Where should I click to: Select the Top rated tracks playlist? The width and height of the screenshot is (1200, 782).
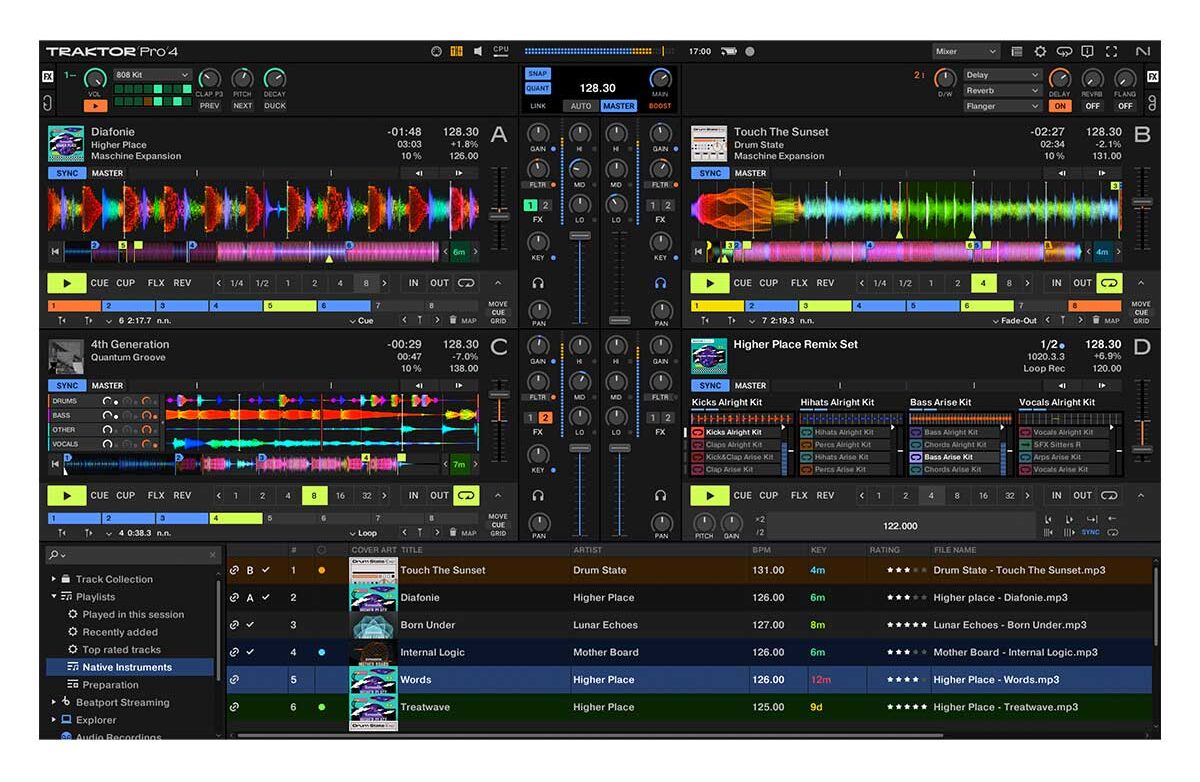[121, 650]
